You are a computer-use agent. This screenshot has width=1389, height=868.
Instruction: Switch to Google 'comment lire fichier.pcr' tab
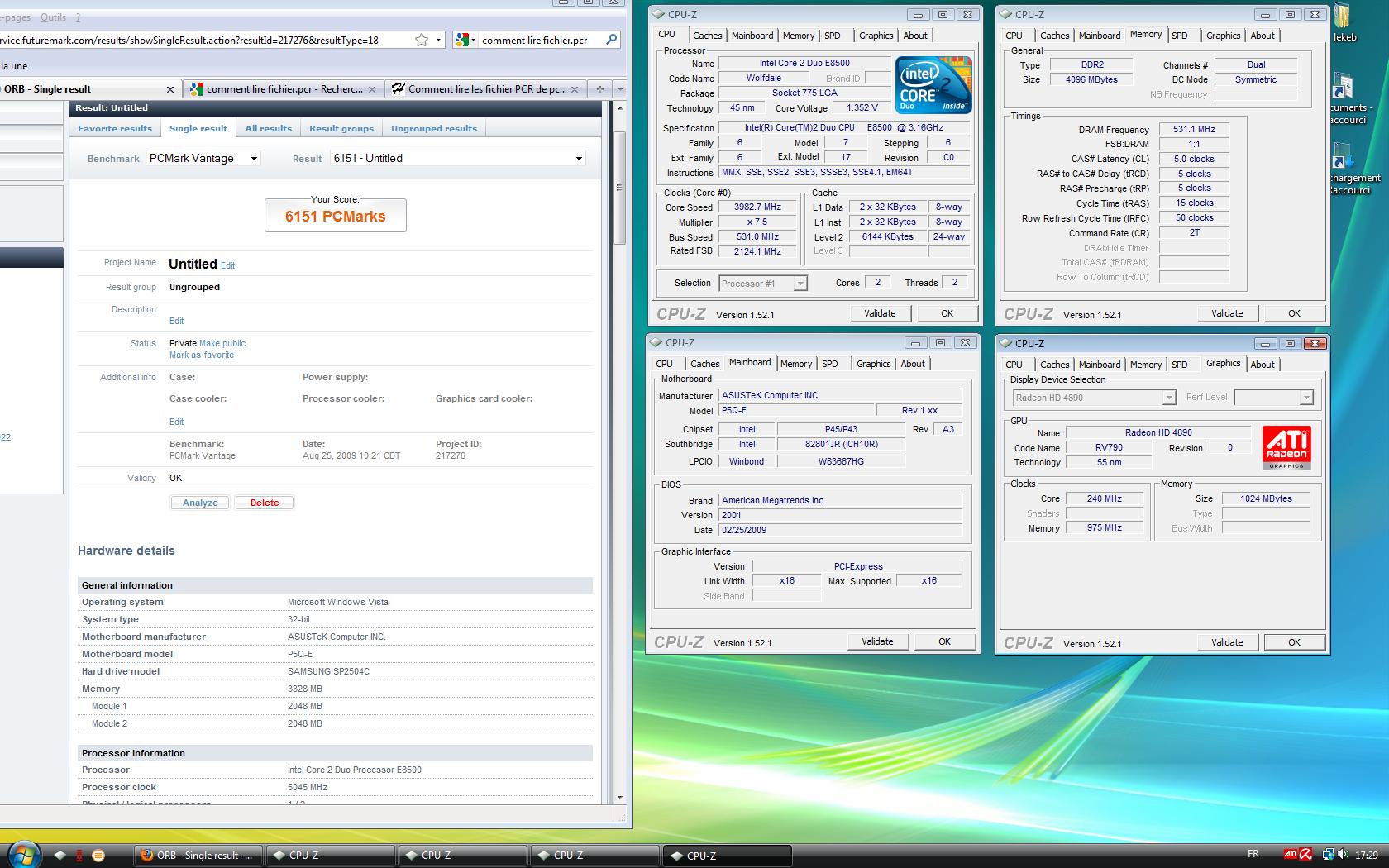pyautogui.click(x=284, y=89)
